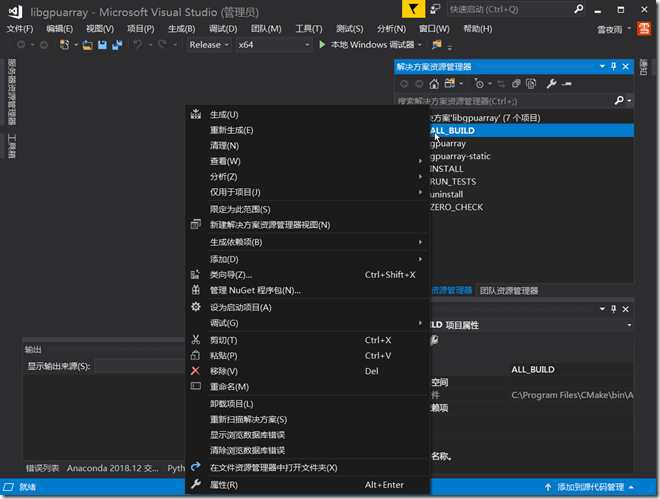Click the pending changes filter icon
Image resolution: width=660 pixels, height=499 pixels.
pos(479,84)
